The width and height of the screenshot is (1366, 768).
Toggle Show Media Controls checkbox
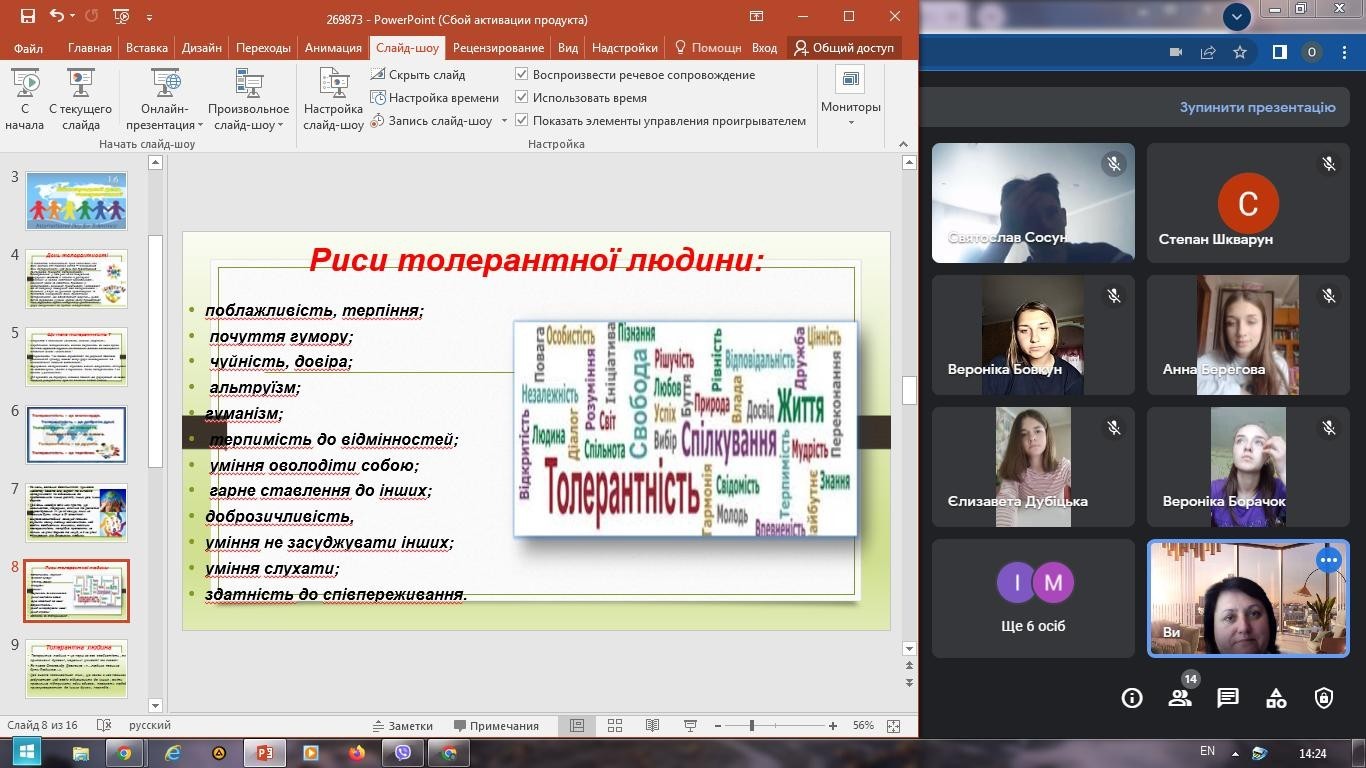click(521, 121)
